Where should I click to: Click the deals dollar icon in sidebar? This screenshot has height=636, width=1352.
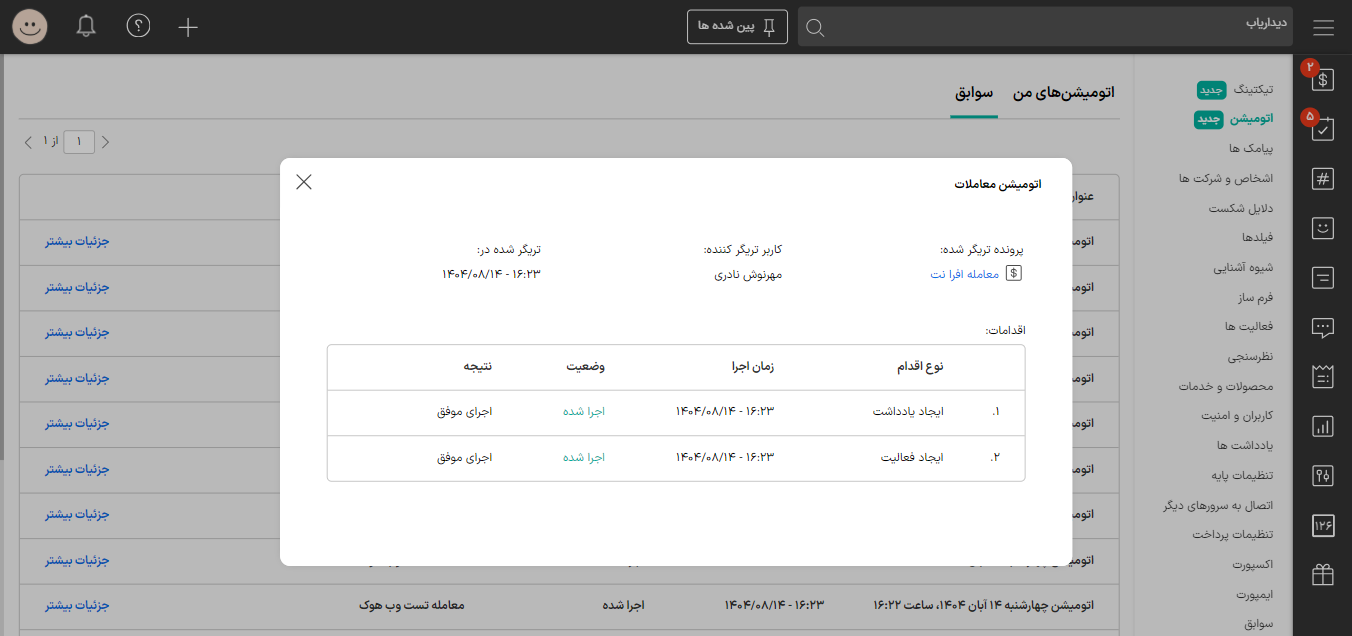(x=1323, y=80)
